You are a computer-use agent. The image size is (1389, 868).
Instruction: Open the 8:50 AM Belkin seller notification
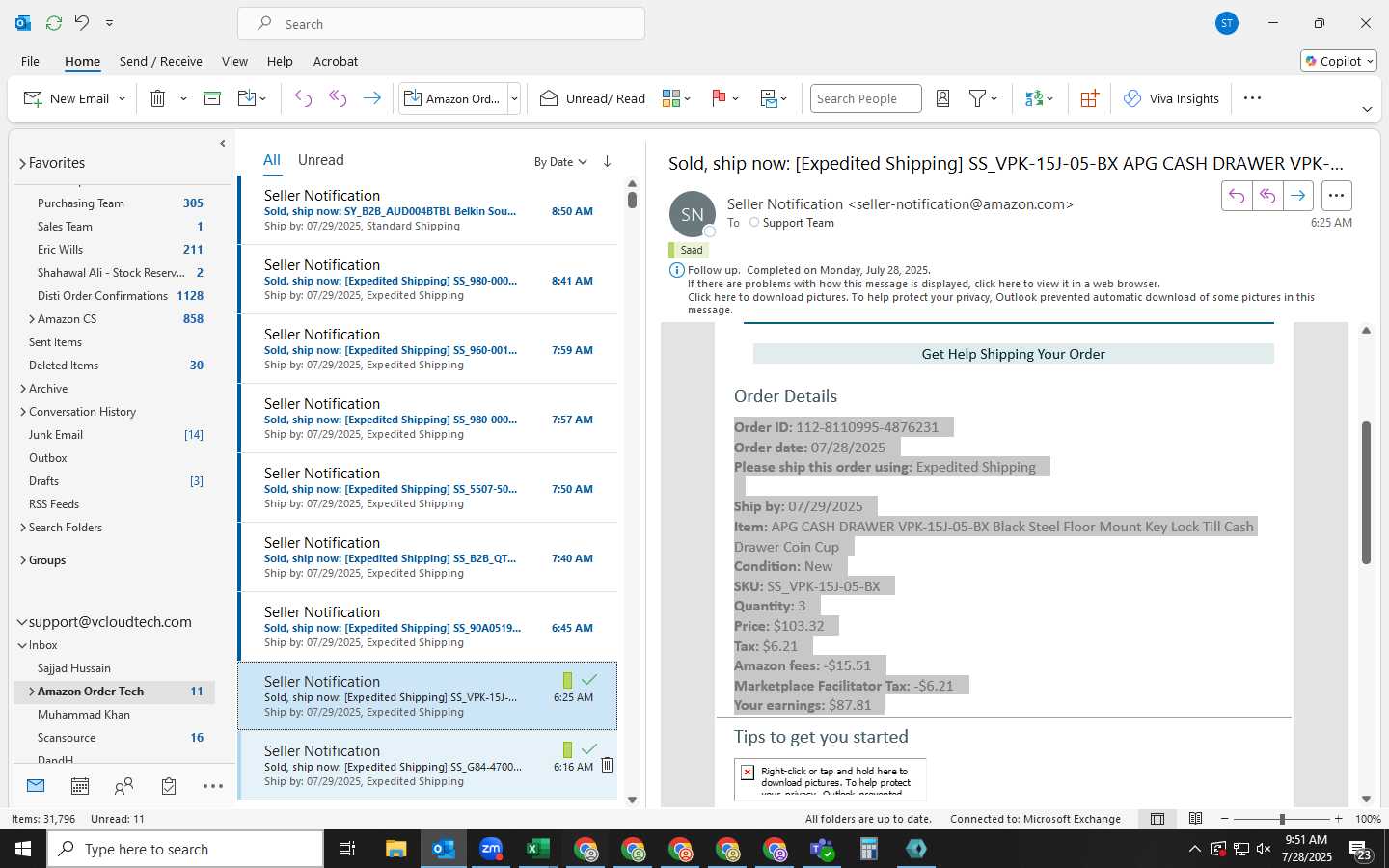(x=428, y=210)
